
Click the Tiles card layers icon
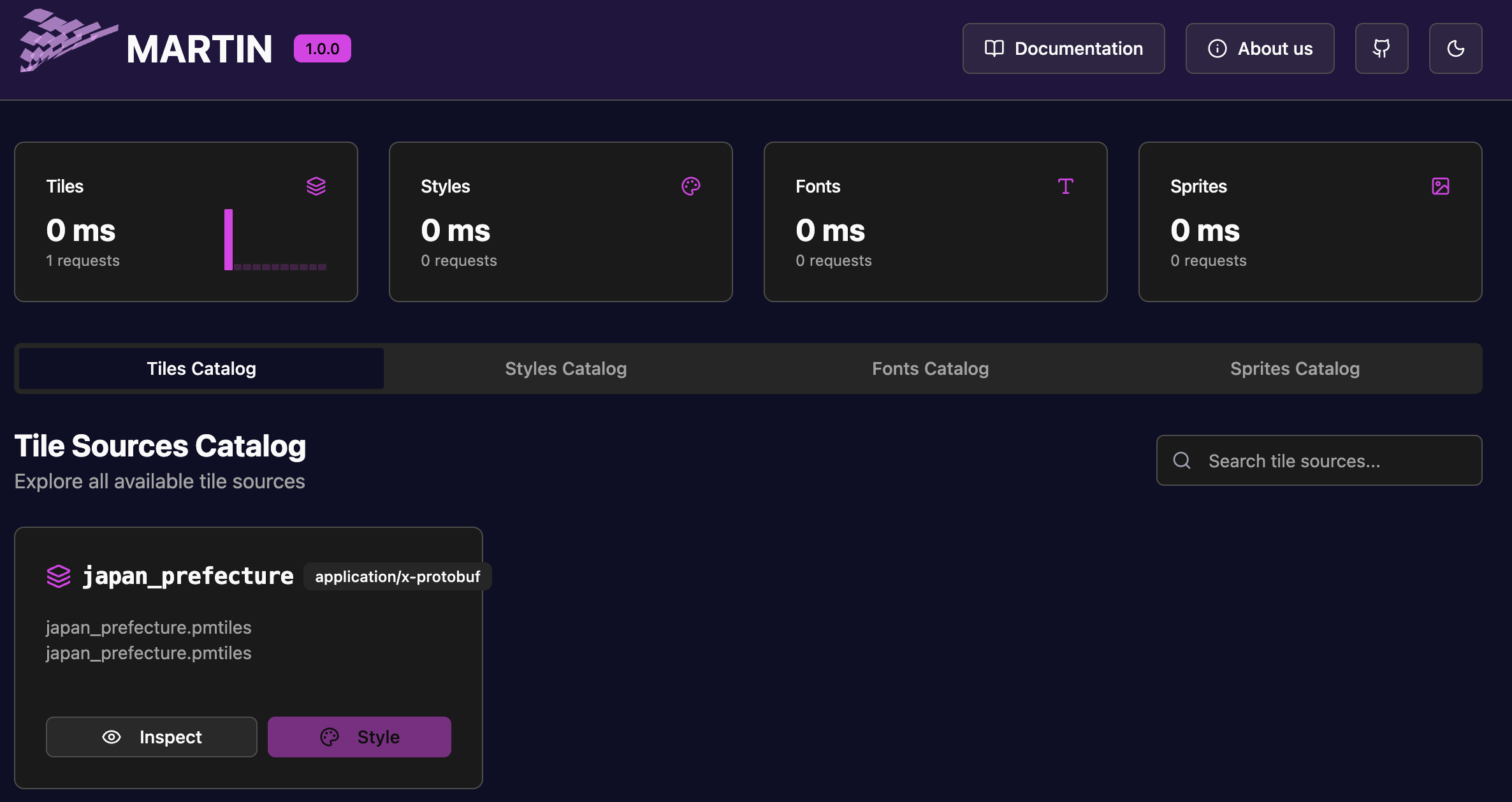click(316, 186)
